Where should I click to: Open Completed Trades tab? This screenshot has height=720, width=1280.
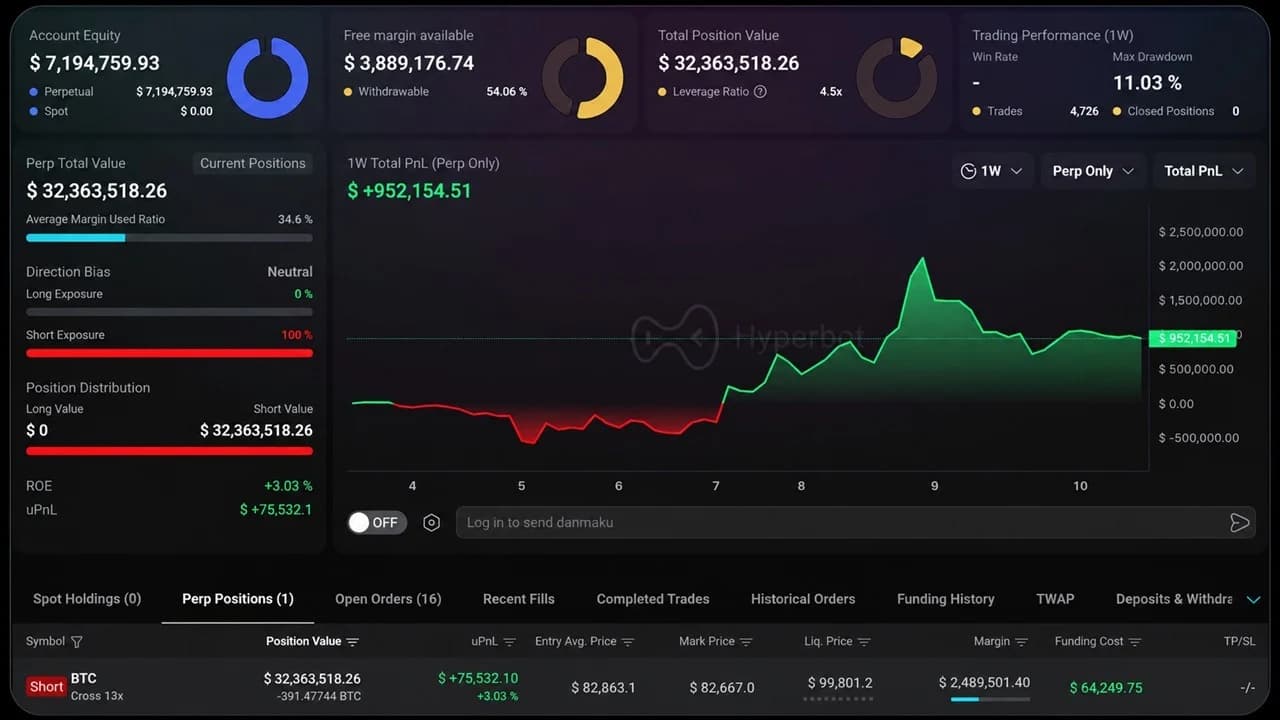point(653,599)
